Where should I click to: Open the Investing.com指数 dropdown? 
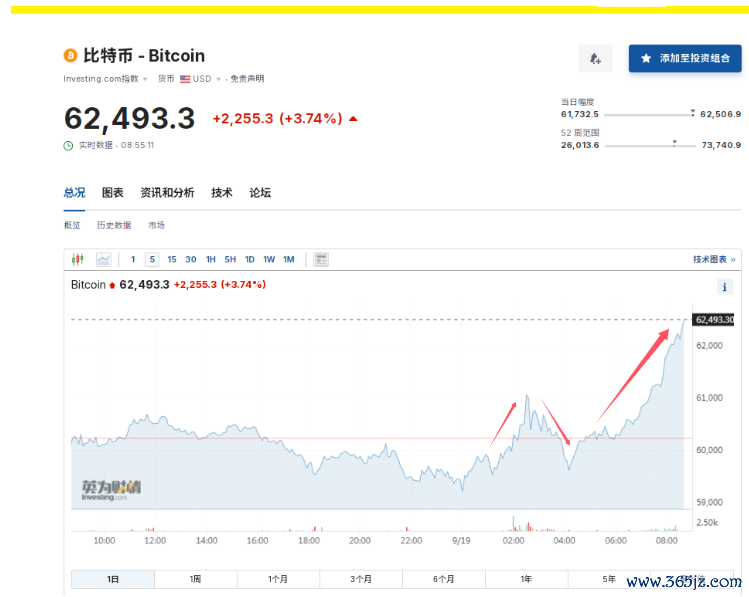[x=106, y=79]
